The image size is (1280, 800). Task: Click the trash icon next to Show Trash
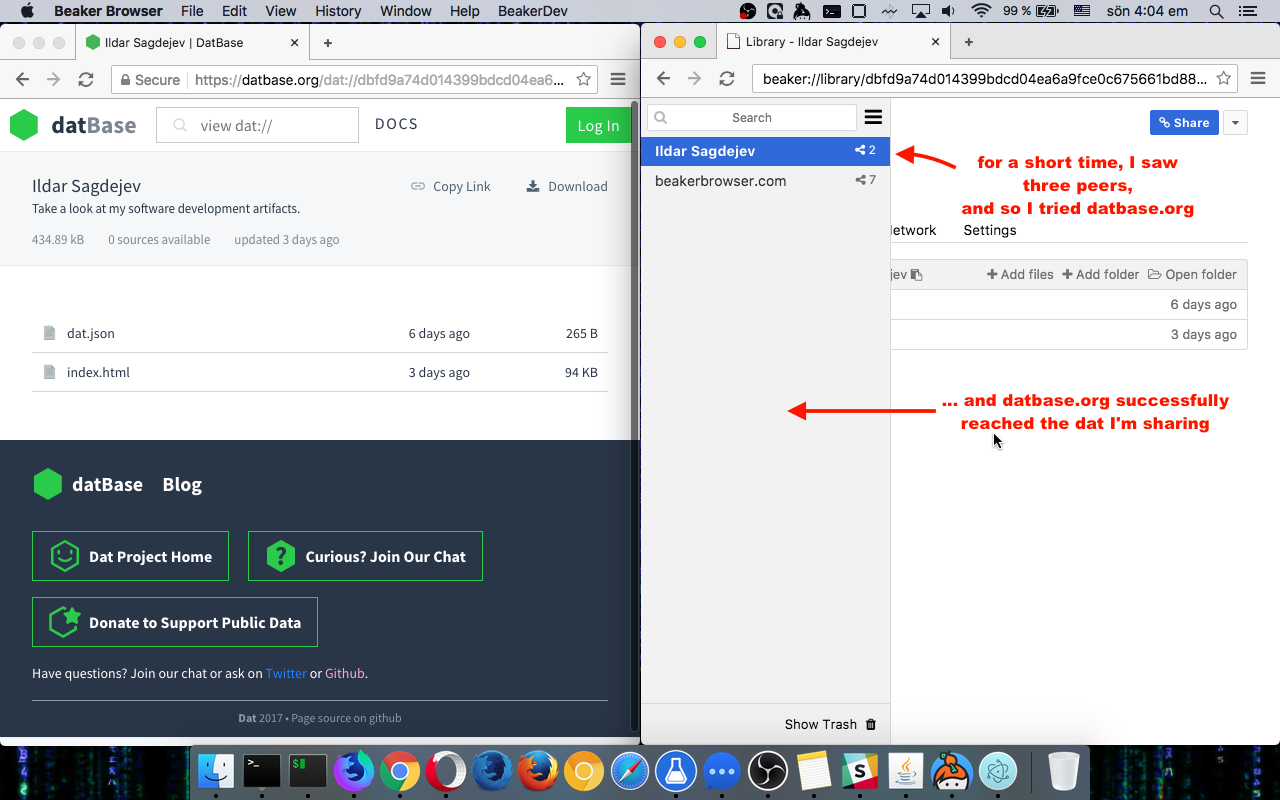[871, 724]
